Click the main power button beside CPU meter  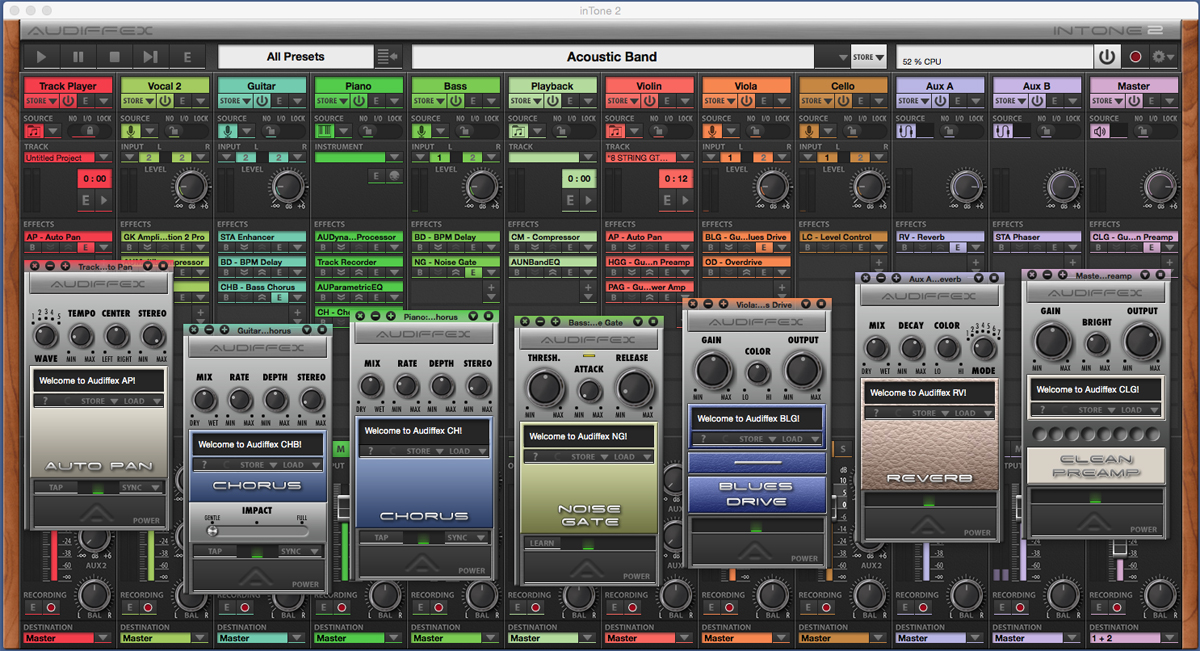pyautogui.click(x=1107, y=57)
